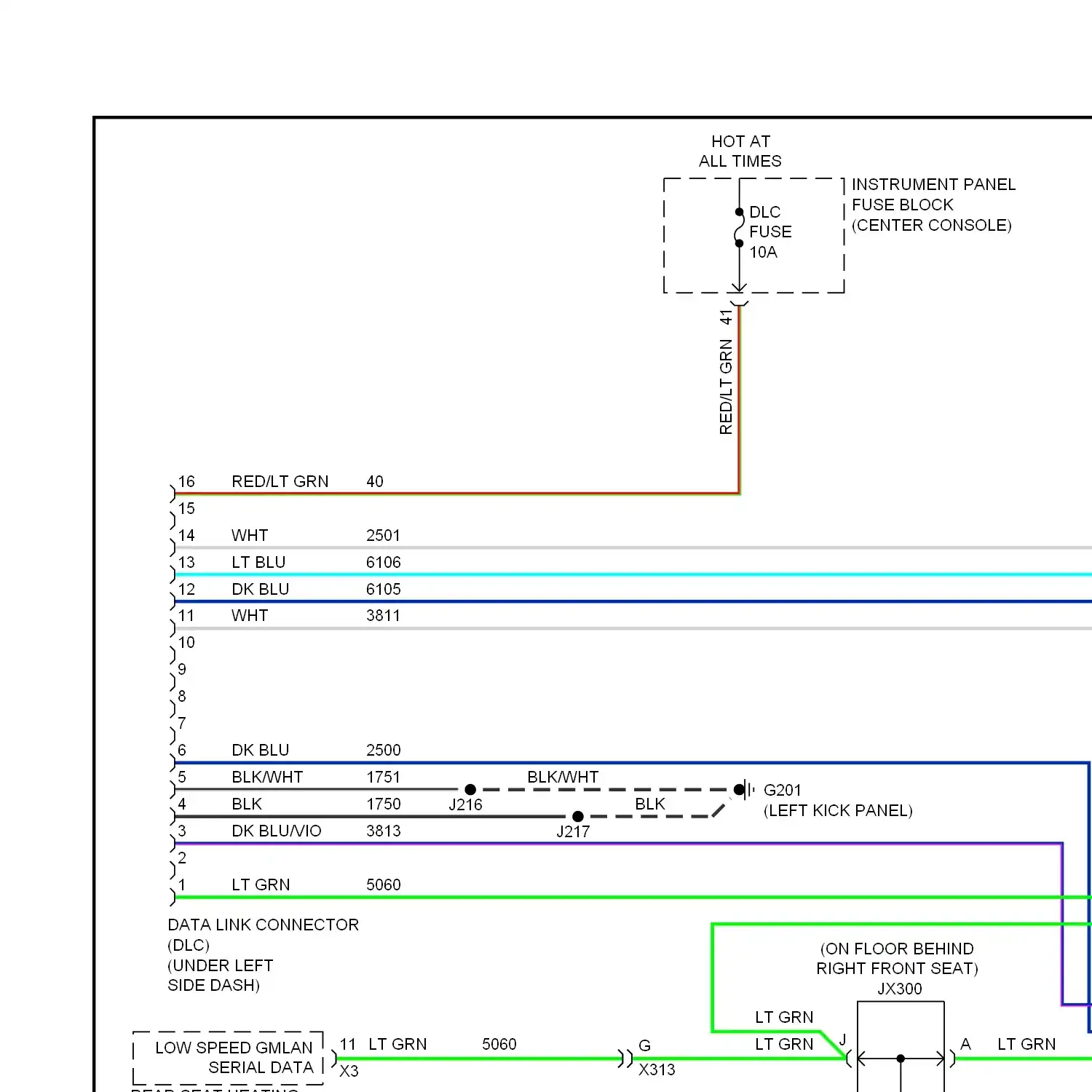Click 'LT GRN' label on pin 1 row

pos(261,885)
